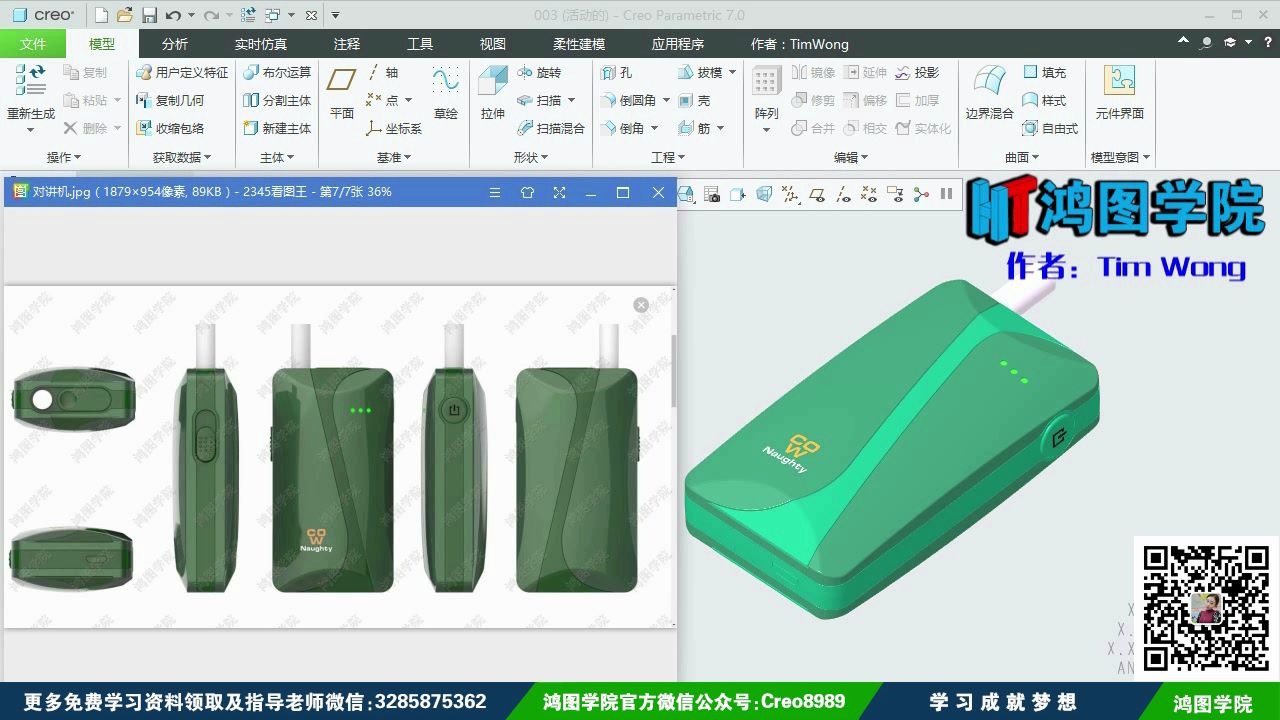Image resolution: width=1280 pixels, height=720 pixels.
Task: Expand the 模型意图 (Model Intent) group dropdown
Action: [x=1120, y=157]
